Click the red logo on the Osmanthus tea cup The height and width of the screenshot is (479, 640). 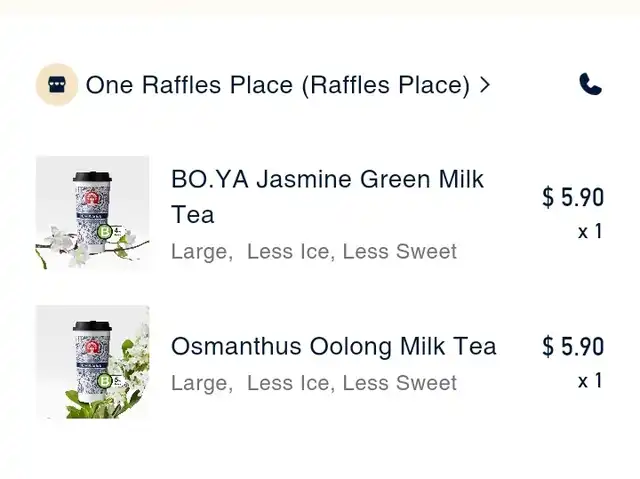click(91, 347)
